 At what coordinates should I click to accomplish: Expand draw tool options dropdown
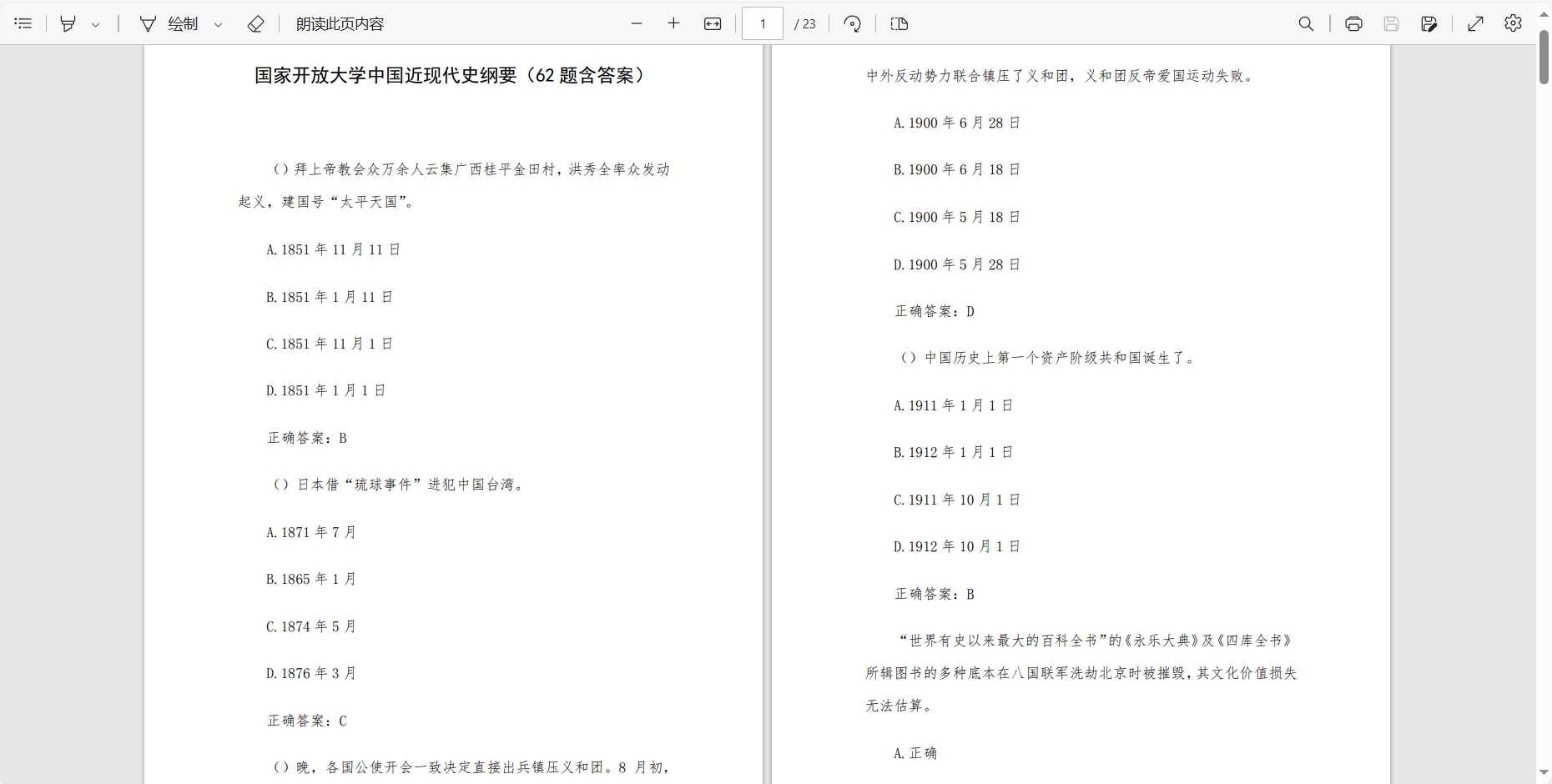pos(219,24)
